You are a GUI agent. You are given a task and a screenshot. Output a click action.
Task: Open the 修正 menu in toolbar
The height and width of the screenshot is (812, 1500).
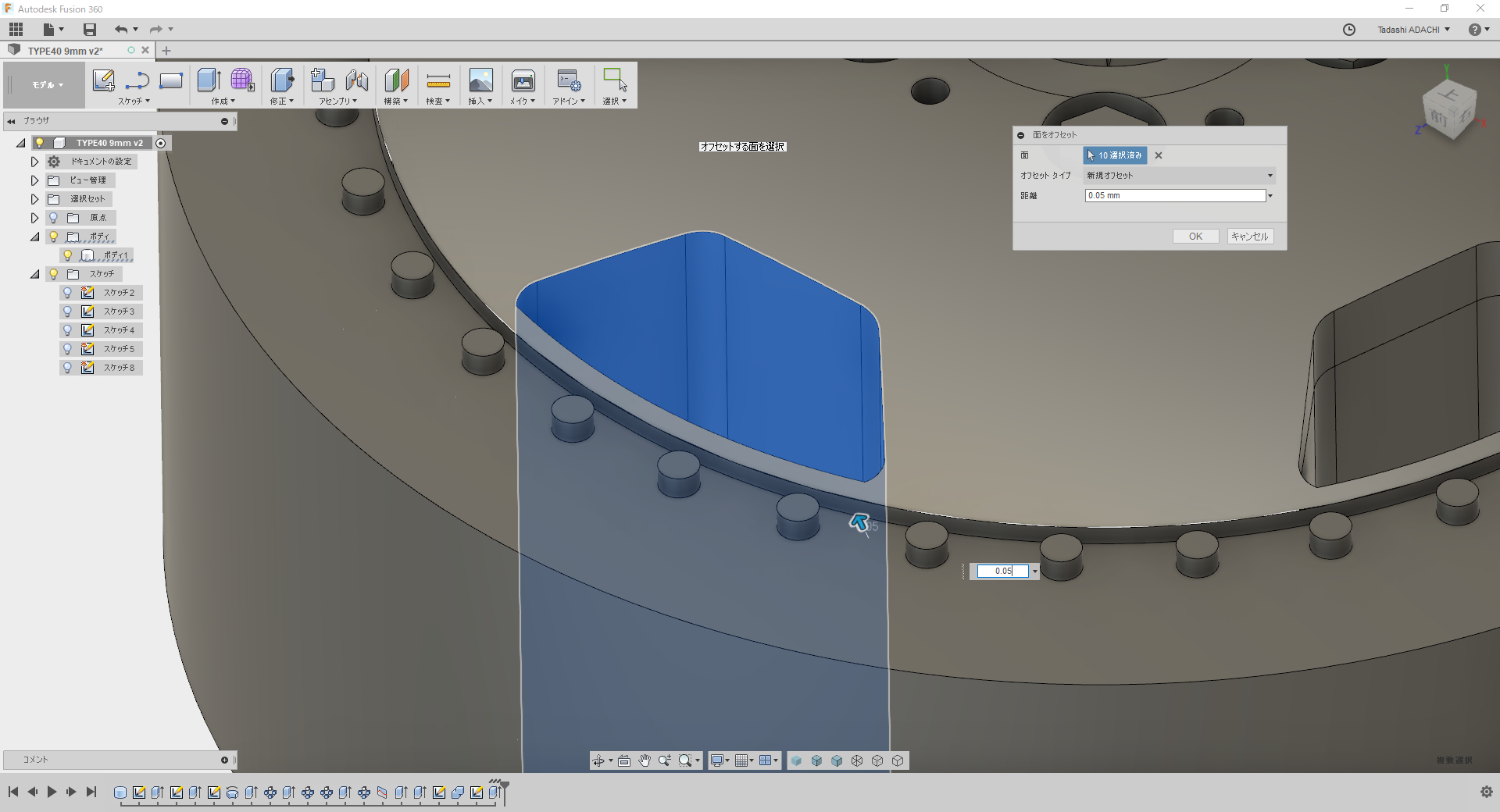click(282, 101)
